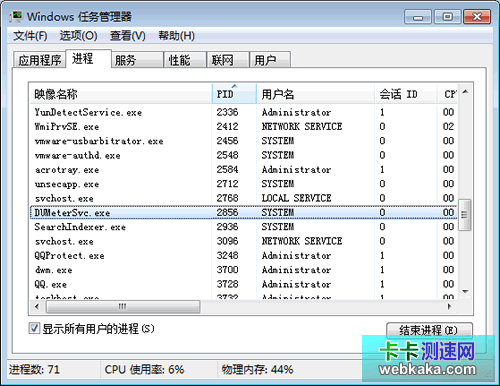Image resolution: width=500 pixels, height=386 pixels.
Task: Toggle 显示所有用户的进程 checkbox
Action: click(34, 328)
